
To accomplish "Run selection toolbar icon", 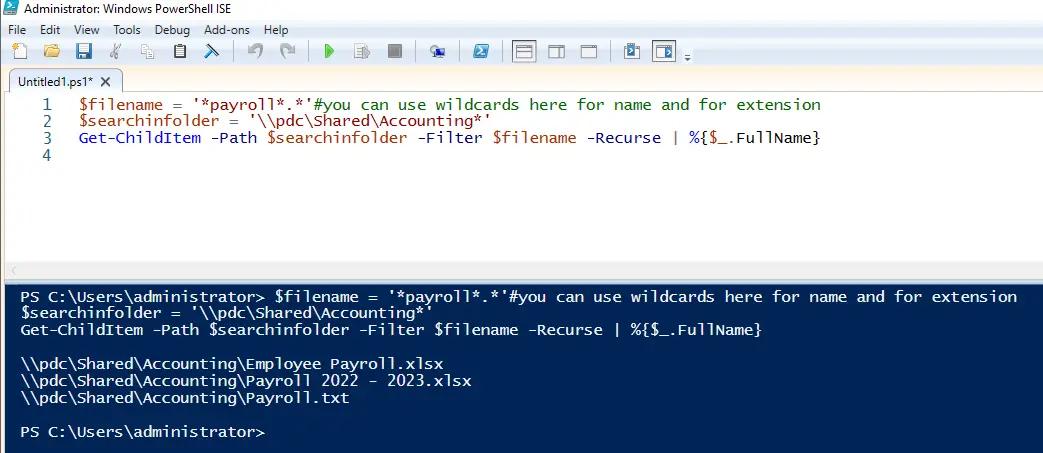I will coord(362,51).
